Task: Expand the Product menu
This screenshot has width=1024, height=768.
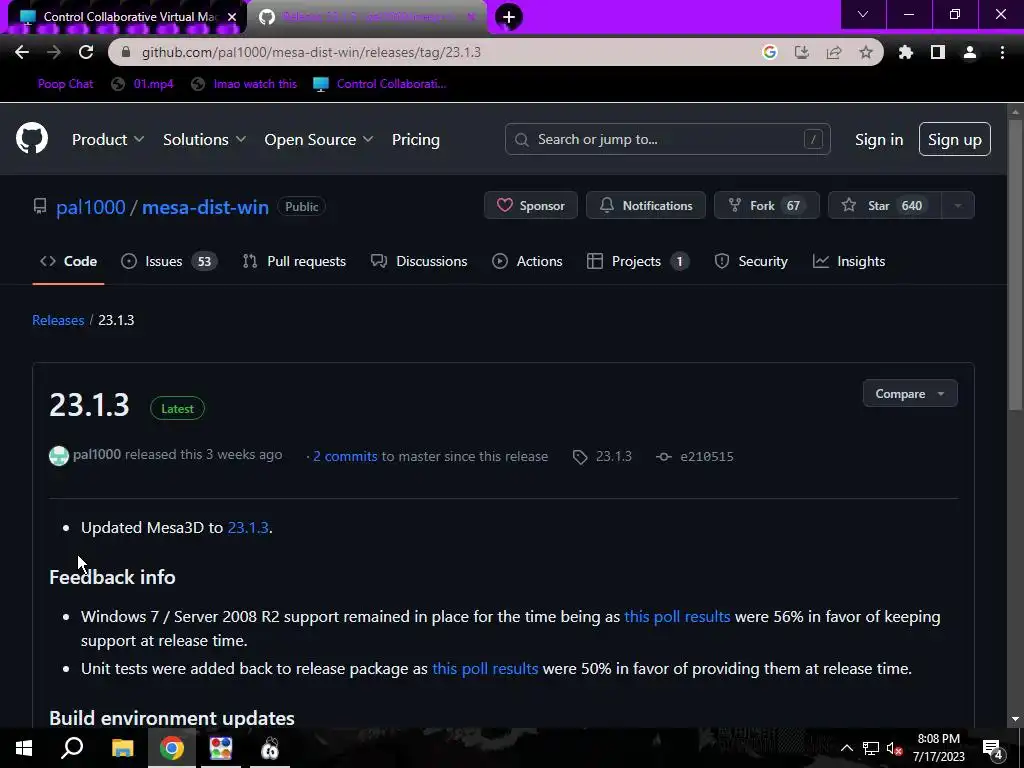Action: click(108, 140)
